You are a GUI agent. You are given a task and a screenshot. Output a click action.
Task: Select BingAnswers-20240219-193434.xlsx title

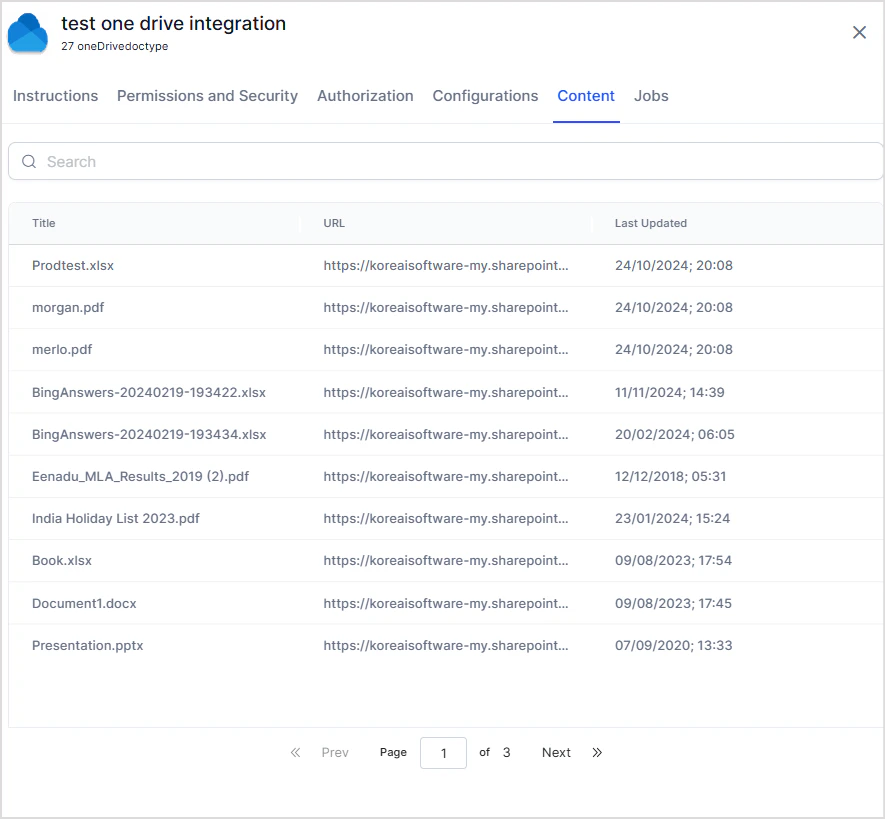coord(149,434)
